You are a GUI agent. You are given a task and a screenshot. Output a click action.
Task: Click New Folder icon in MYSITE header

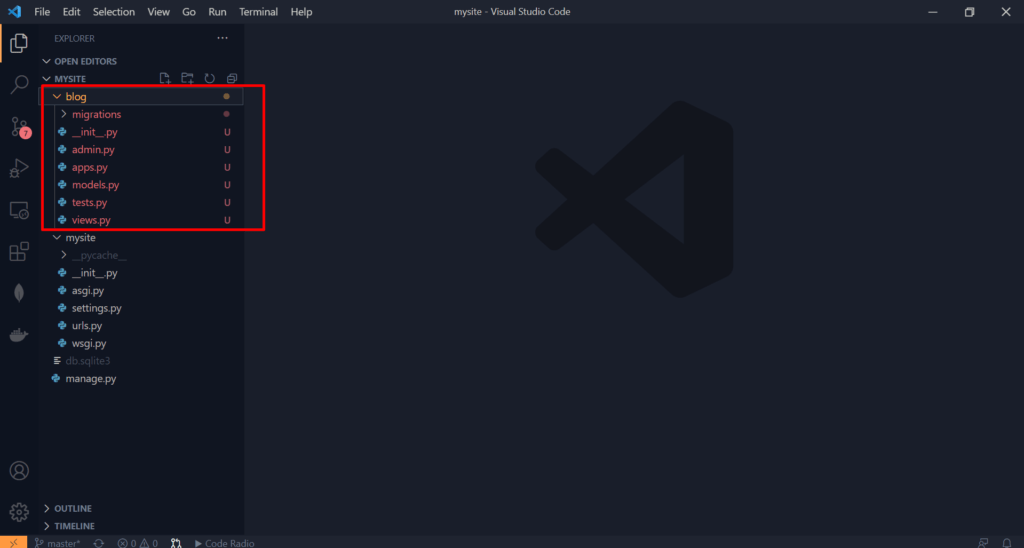pos(187,78)
